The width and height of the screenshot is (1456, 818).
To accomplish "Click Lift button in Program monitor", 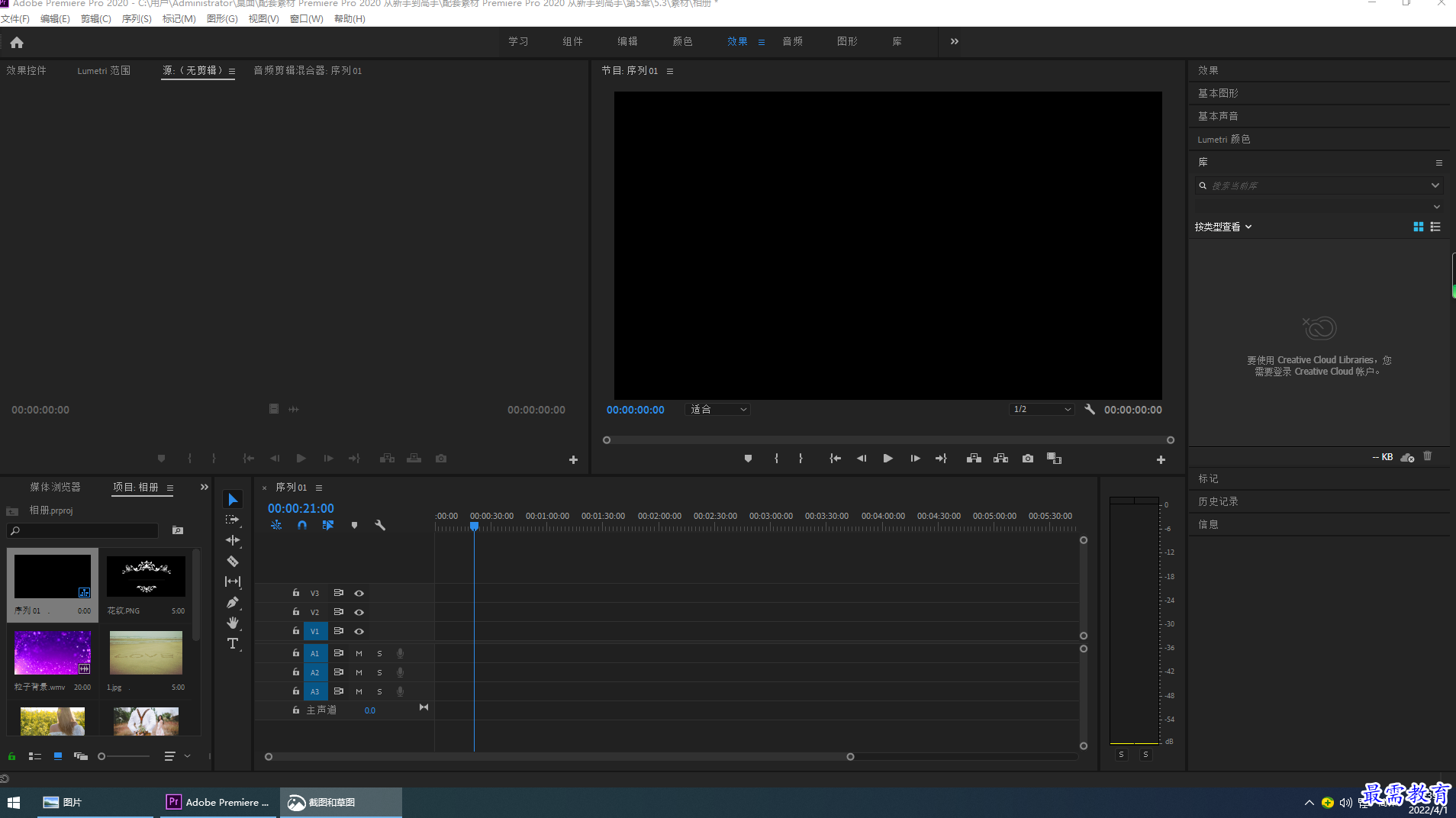I will click(974, 459).
